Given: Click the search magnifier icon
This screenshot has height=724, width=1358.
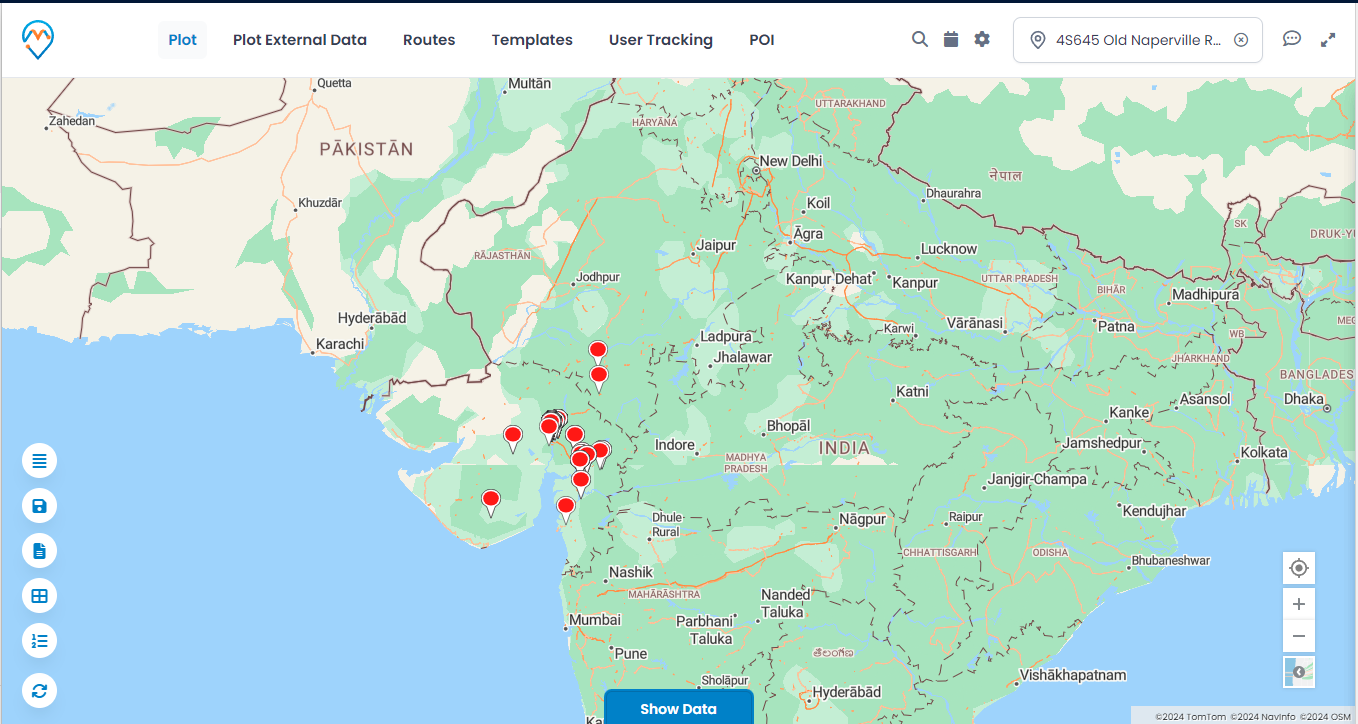Looking at the screenshot, I should 920,39.
